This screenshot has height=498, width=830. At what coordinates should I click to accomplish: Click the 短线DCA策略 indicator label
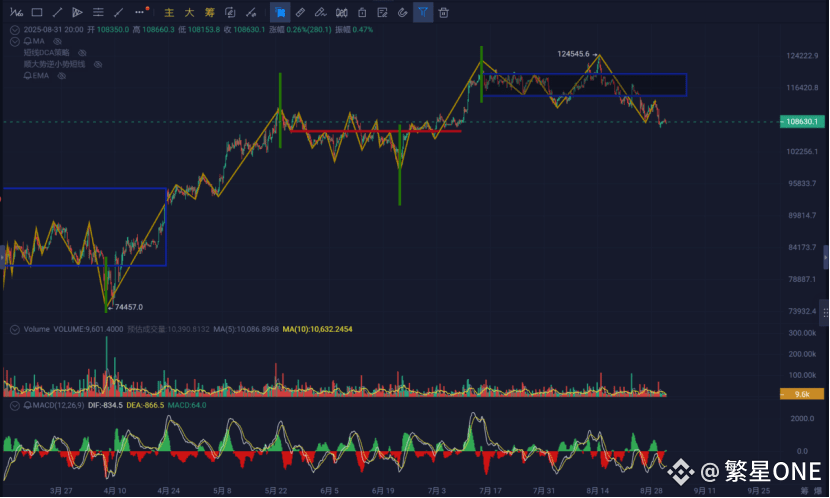[47, 53]
